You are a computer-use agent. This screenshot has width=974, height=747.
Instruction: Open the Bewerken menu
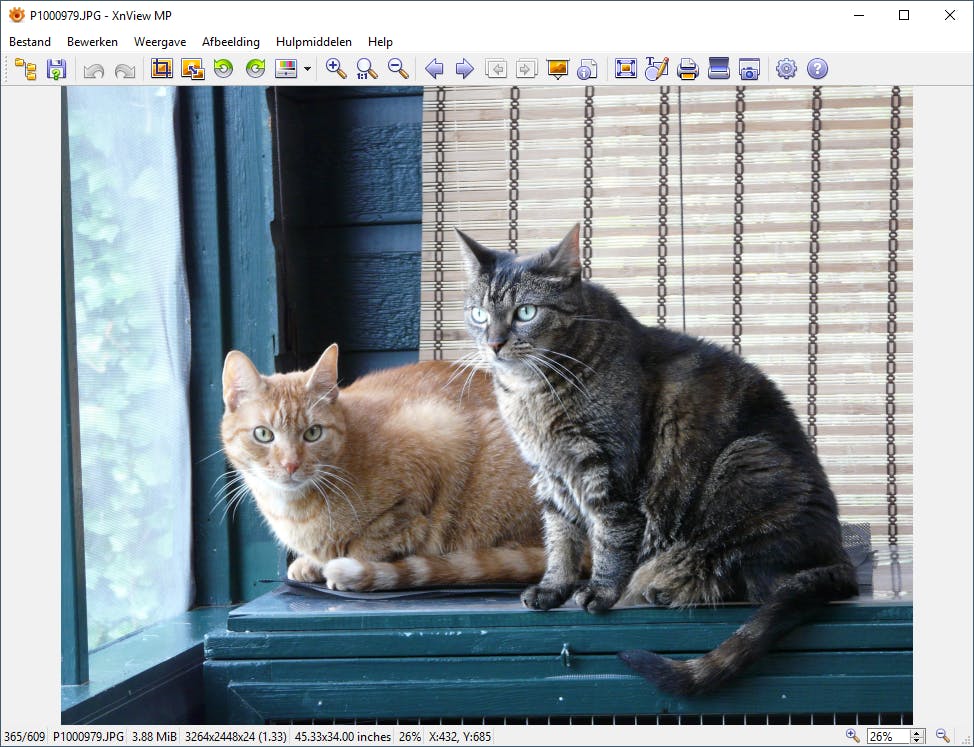(93, 42)
